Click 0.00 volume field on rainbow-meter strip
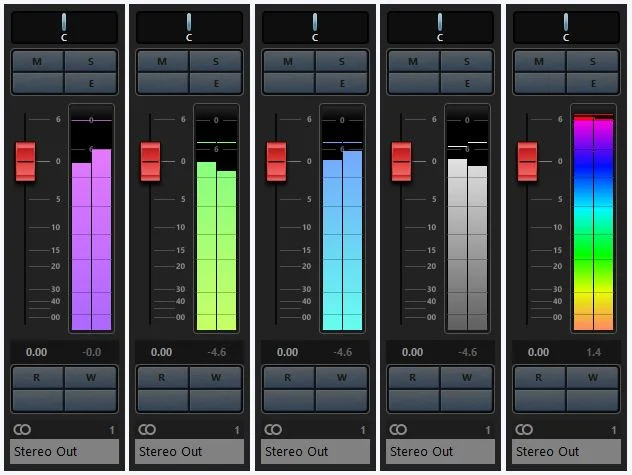The height and width of the screenshot is (475, 632). tap(538, 352)
